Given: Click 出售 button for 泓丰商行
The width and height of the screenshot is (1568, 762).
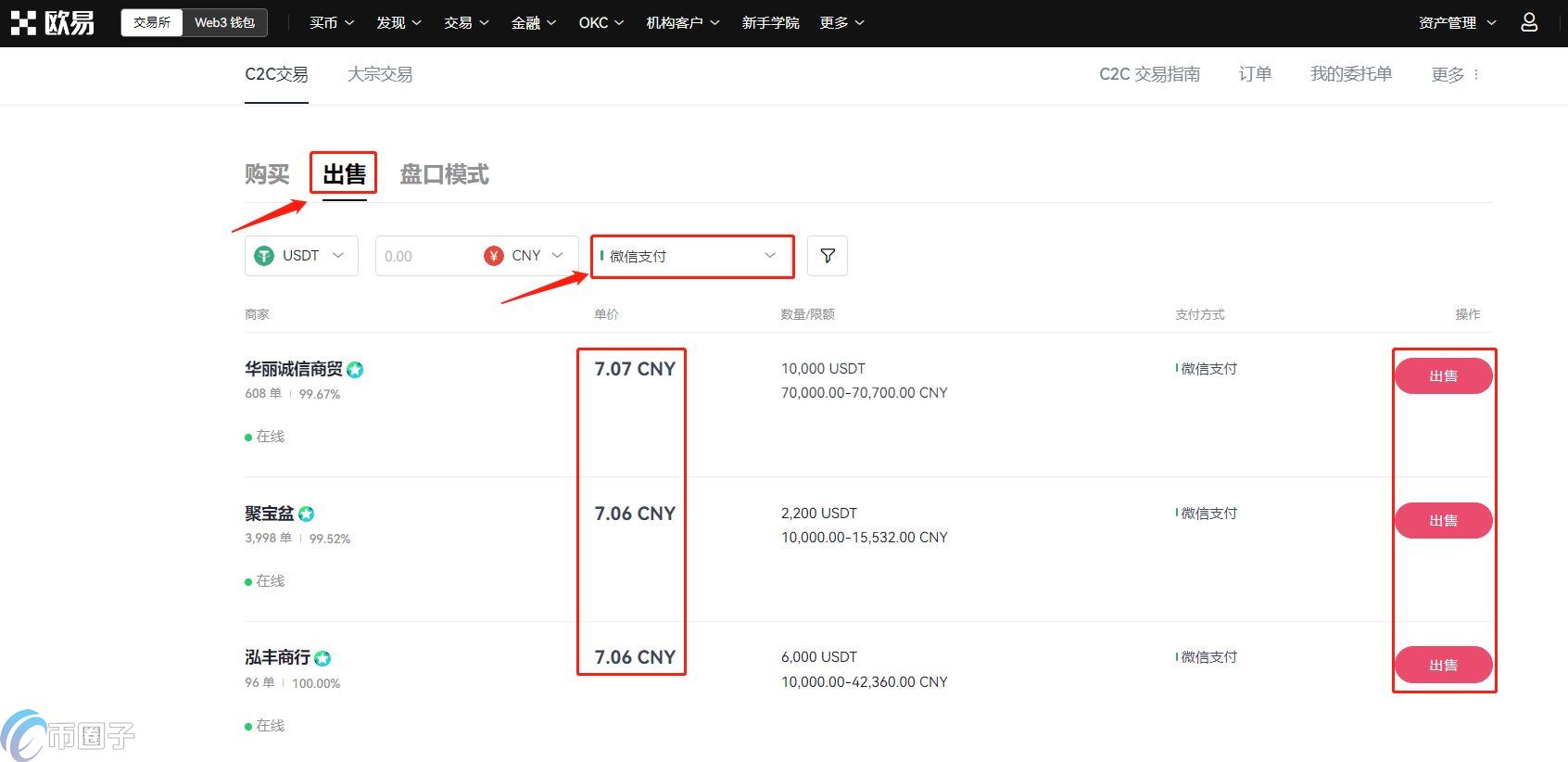Looking at the screenshot, I should click(x=1443, y=666).
